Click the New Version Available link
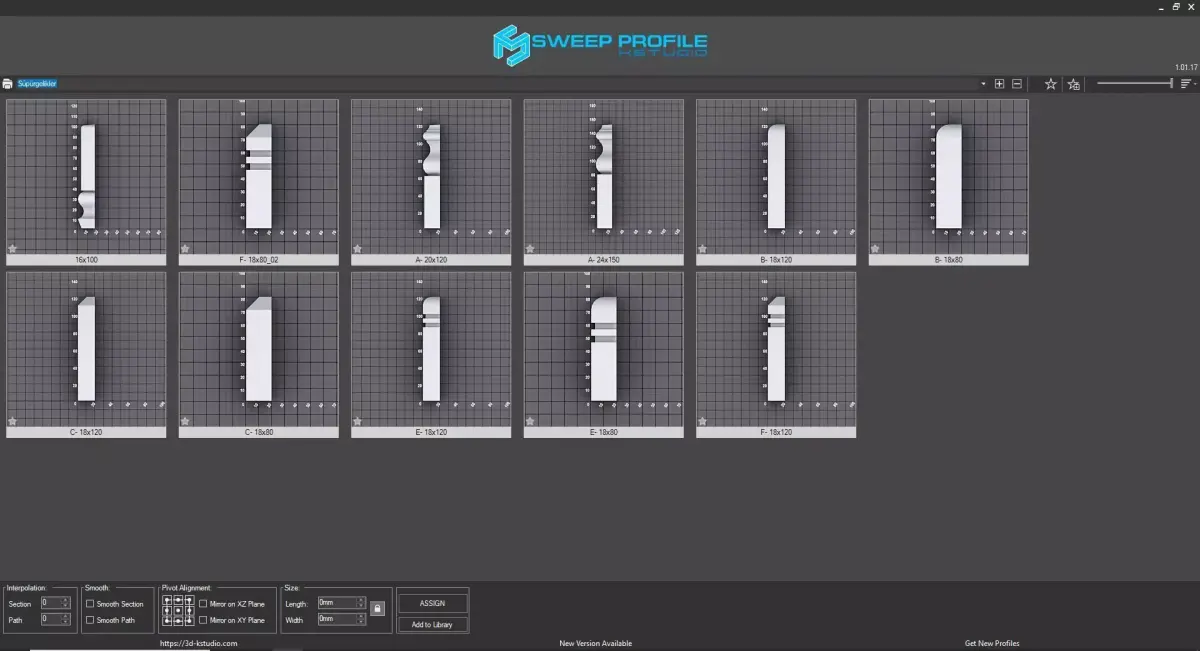The height and width of the screenshot is (651, 1200). pyautogui.click(x=595, y=643)
